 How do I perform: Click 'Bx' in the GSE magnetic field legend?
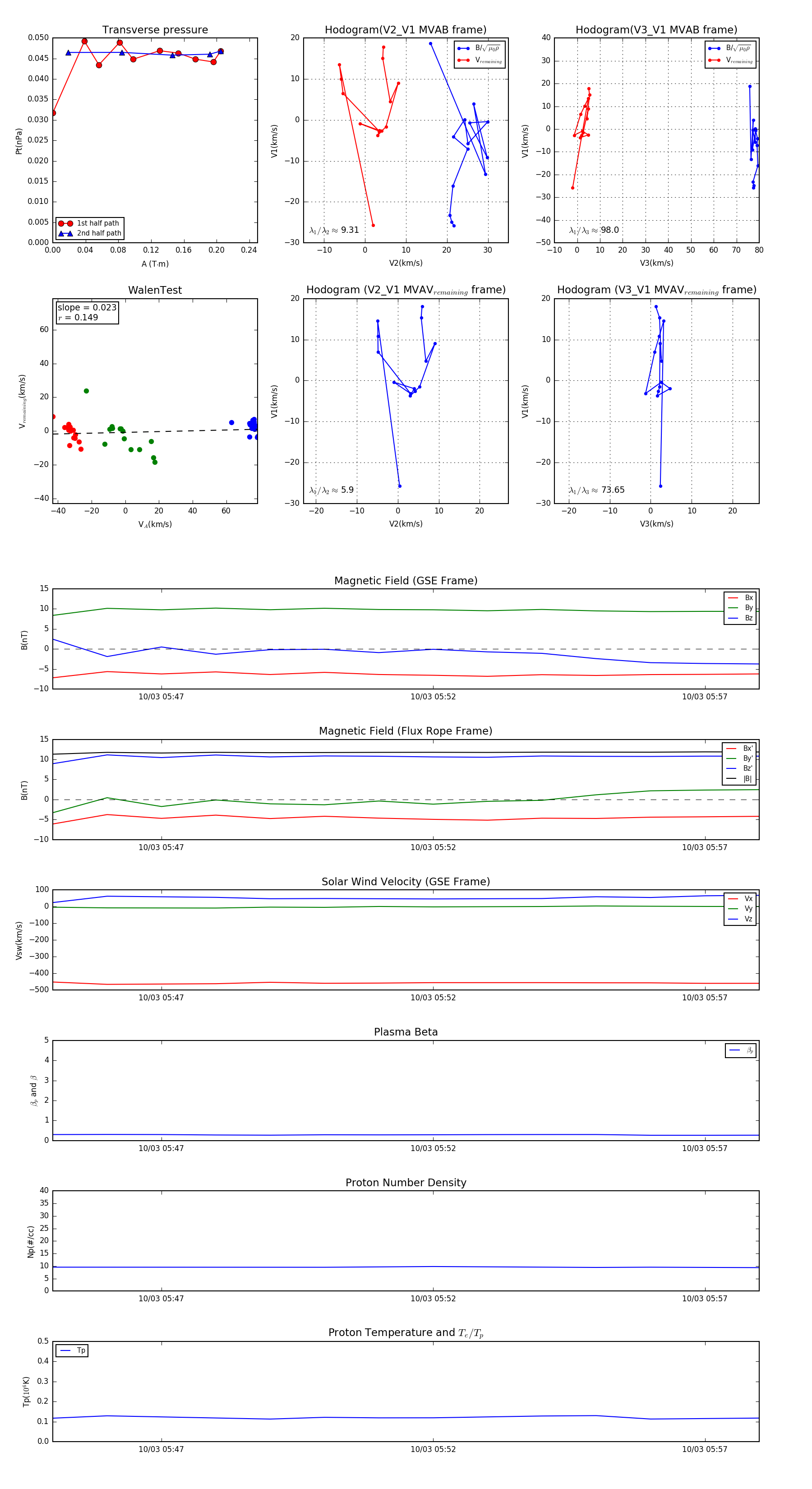click(x=740, y=598)
